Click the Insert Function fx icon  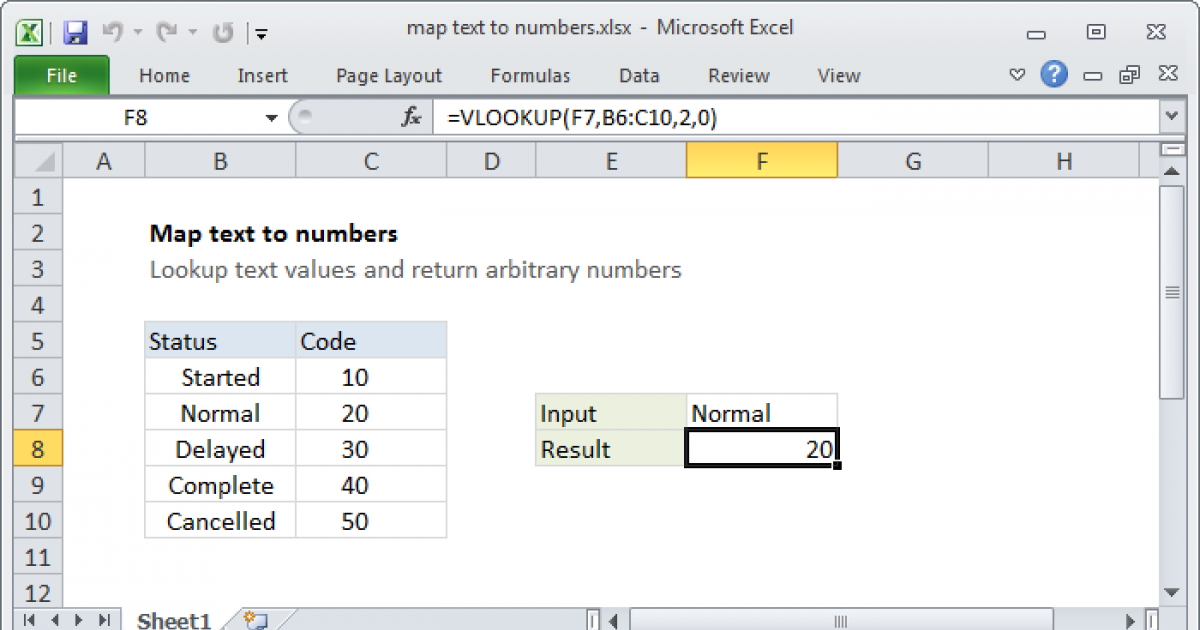411,118
